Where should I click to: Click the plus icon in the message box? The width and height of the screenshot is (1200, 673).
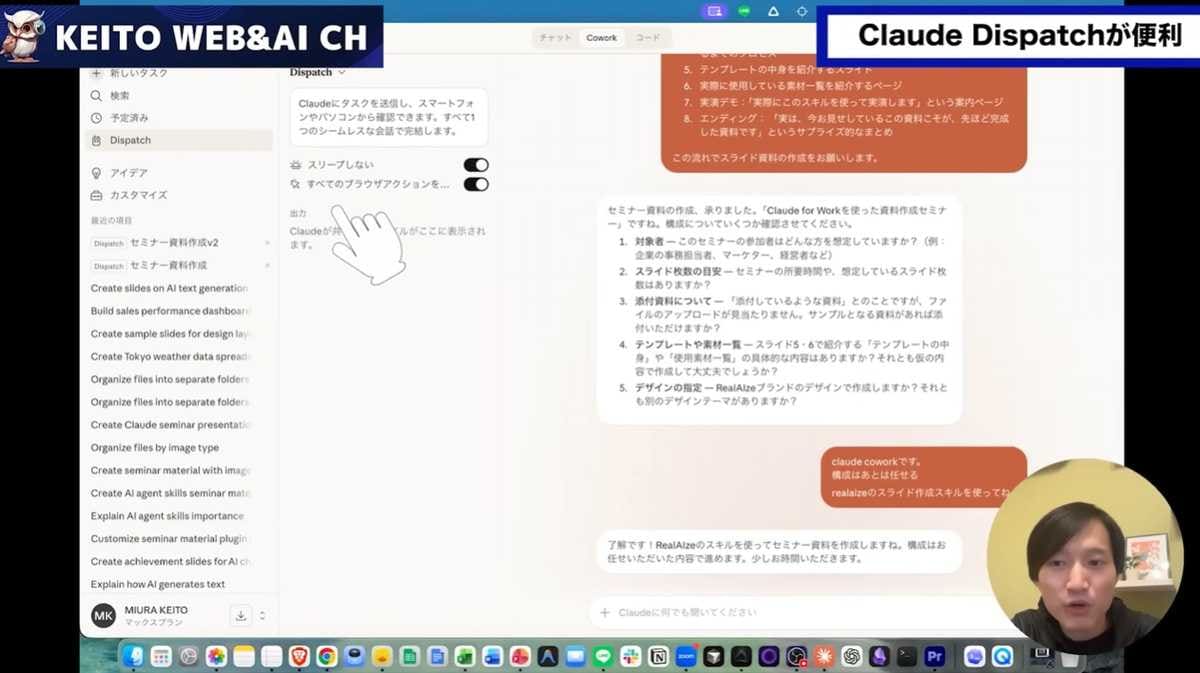(x=604, y=612)
